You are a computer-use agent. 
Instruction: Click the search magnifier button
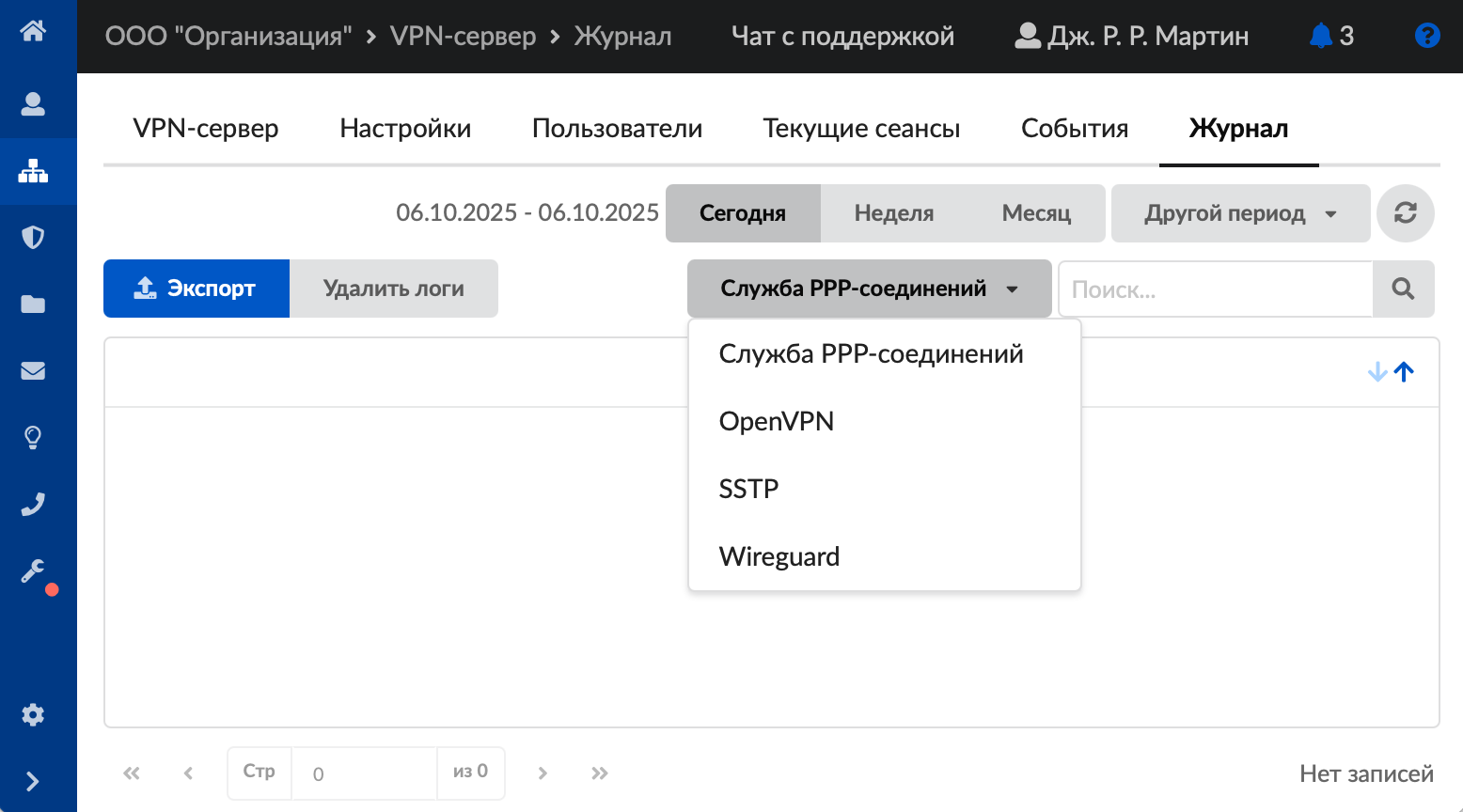tap(1403, 289)
